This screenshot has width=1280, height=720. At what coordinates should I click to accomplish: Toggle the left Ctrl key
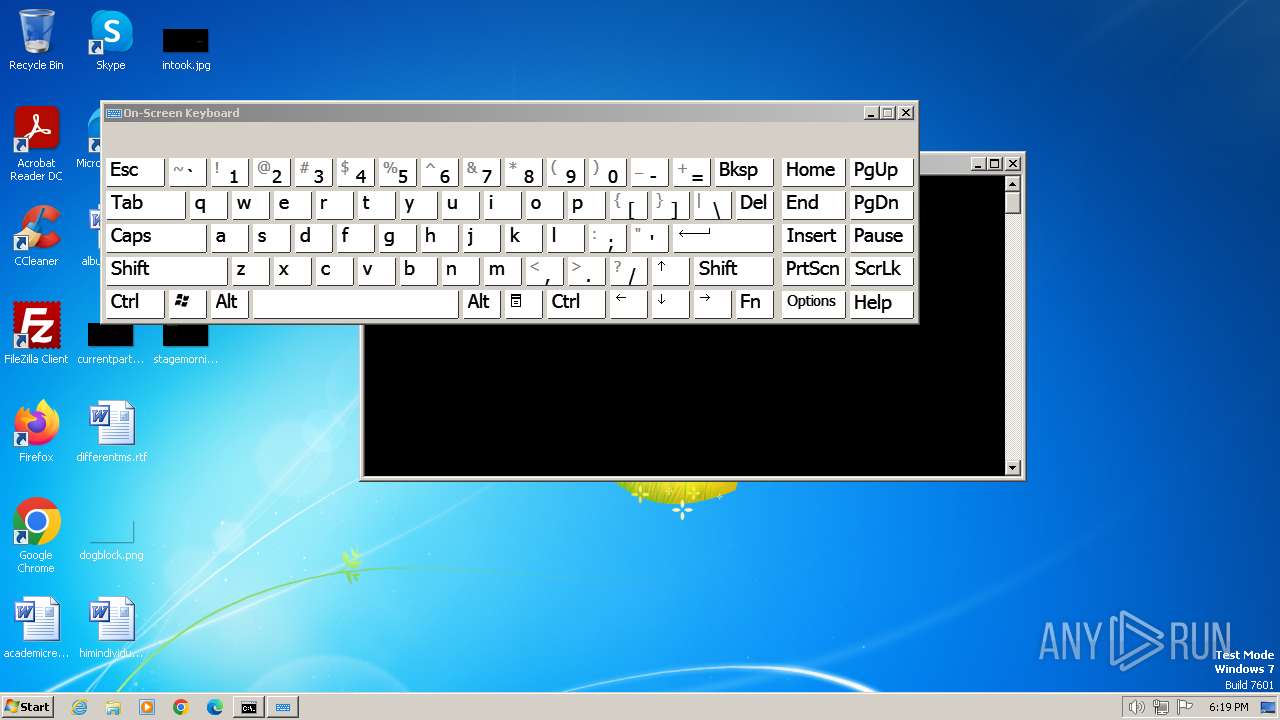pyautogui.click(x=135, y=302)
